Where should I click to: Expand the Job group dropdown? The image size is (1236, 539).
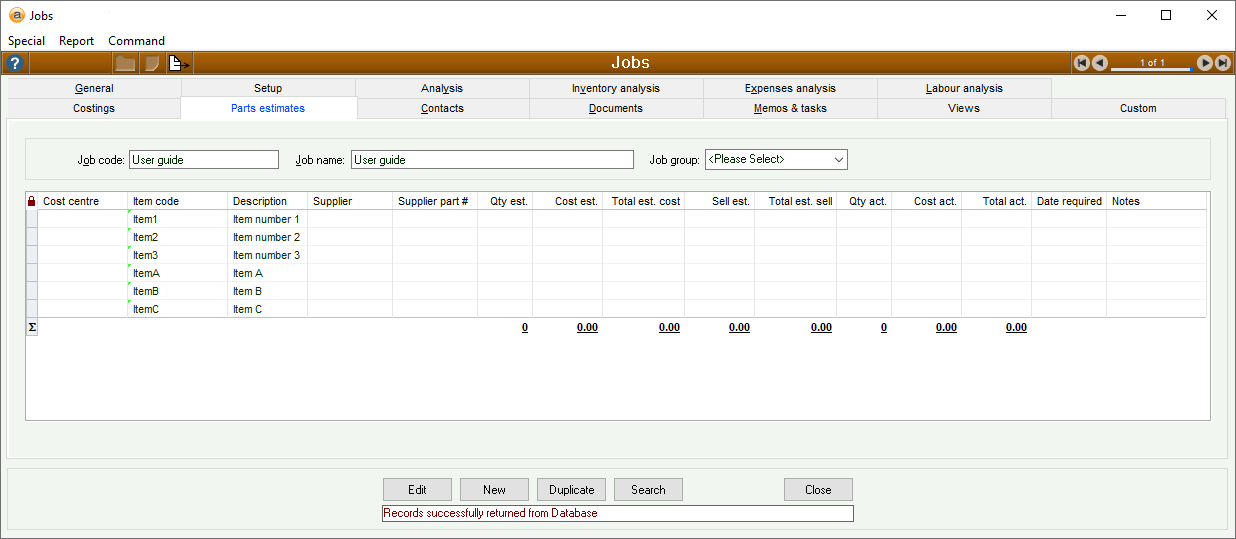point(838,159)
